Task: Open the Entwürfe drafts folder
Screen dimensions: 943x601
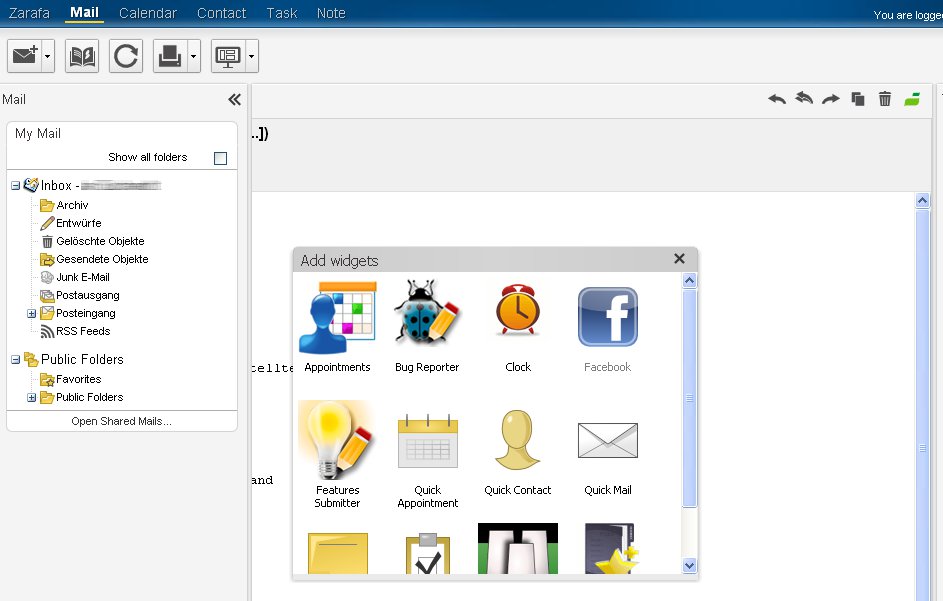Action: point(79,223)
